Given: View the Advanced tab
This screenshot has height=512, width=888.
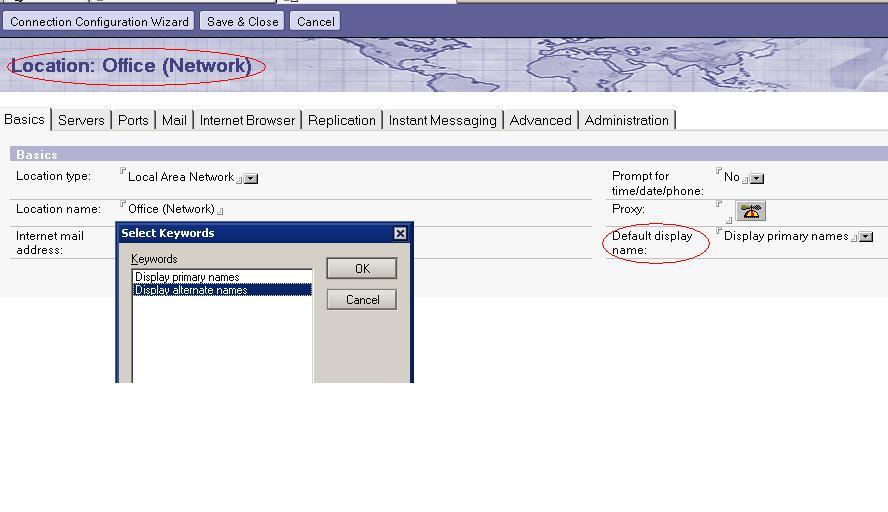Looking at the screenshot, I should [540, 120].
